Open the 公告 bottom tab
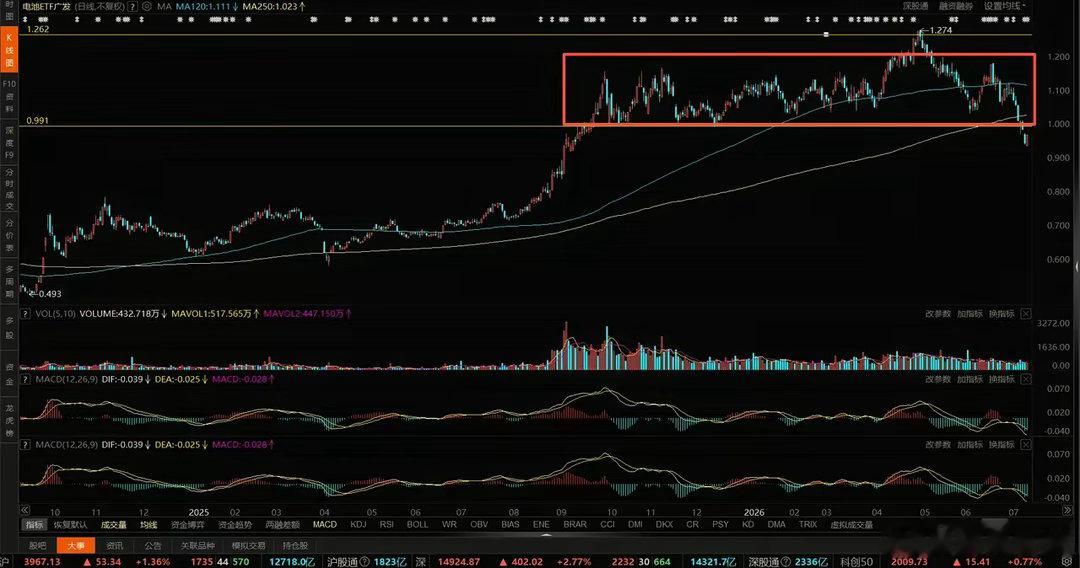Screen dimensions: 1080x568 coord(153,545)
